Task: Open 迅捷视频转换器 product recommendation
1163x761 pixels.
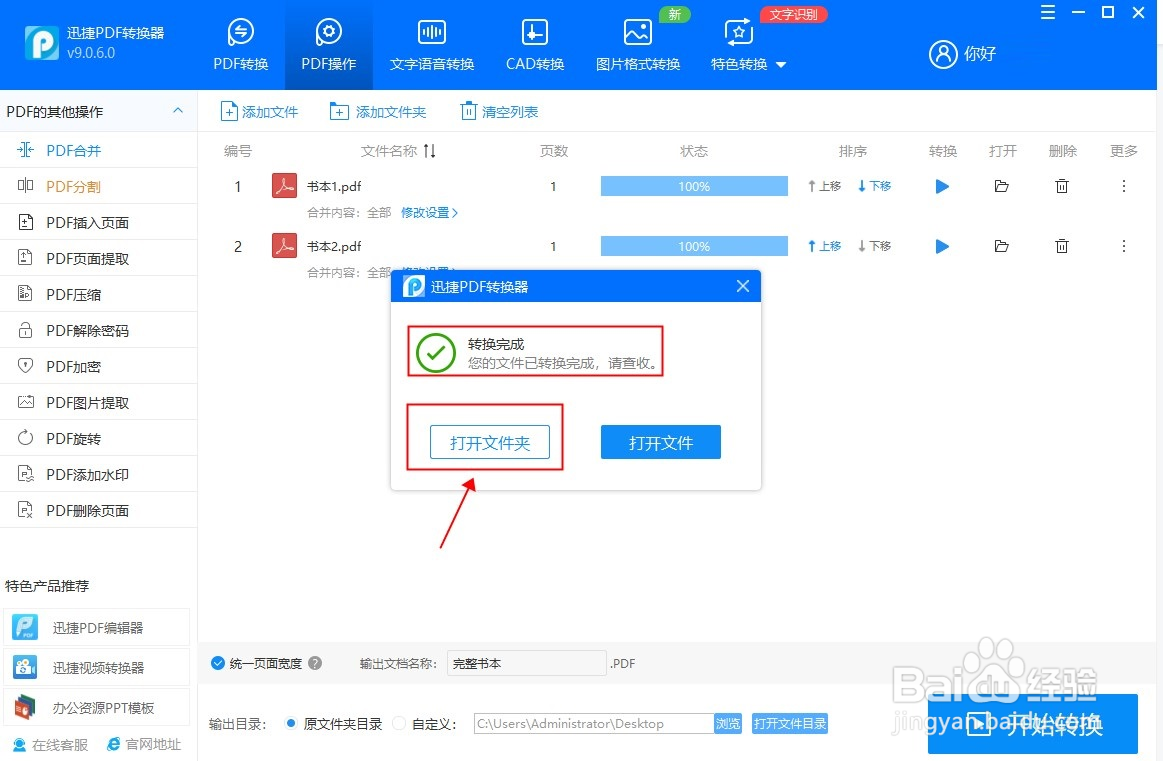Action: coord(96,668)
